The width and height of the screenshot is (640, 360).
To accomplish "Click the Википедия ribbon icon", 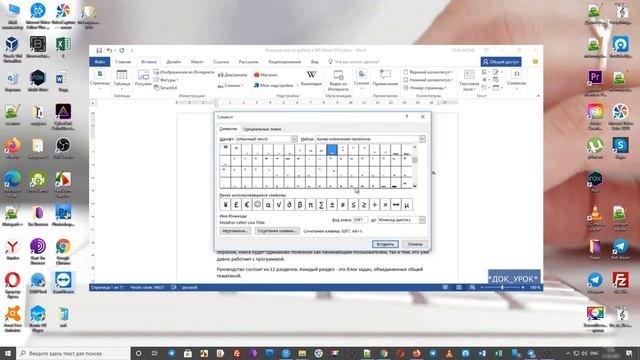I will click(x=311, y=78).
